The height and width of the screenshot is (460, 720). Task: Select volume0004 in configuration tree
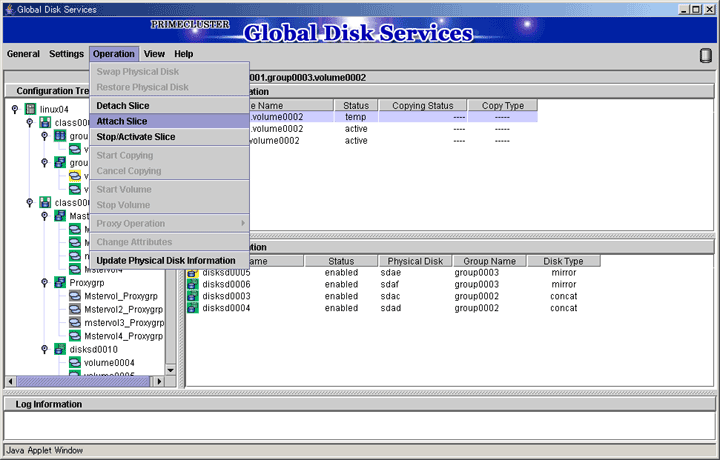109,363
